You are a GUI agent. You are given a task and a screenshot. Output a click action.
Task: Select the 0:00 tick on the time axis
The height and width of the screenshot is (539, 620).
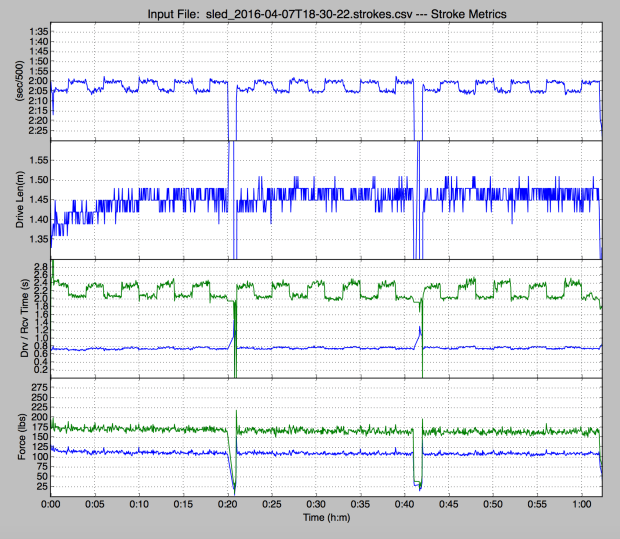(x=52, y=505)
